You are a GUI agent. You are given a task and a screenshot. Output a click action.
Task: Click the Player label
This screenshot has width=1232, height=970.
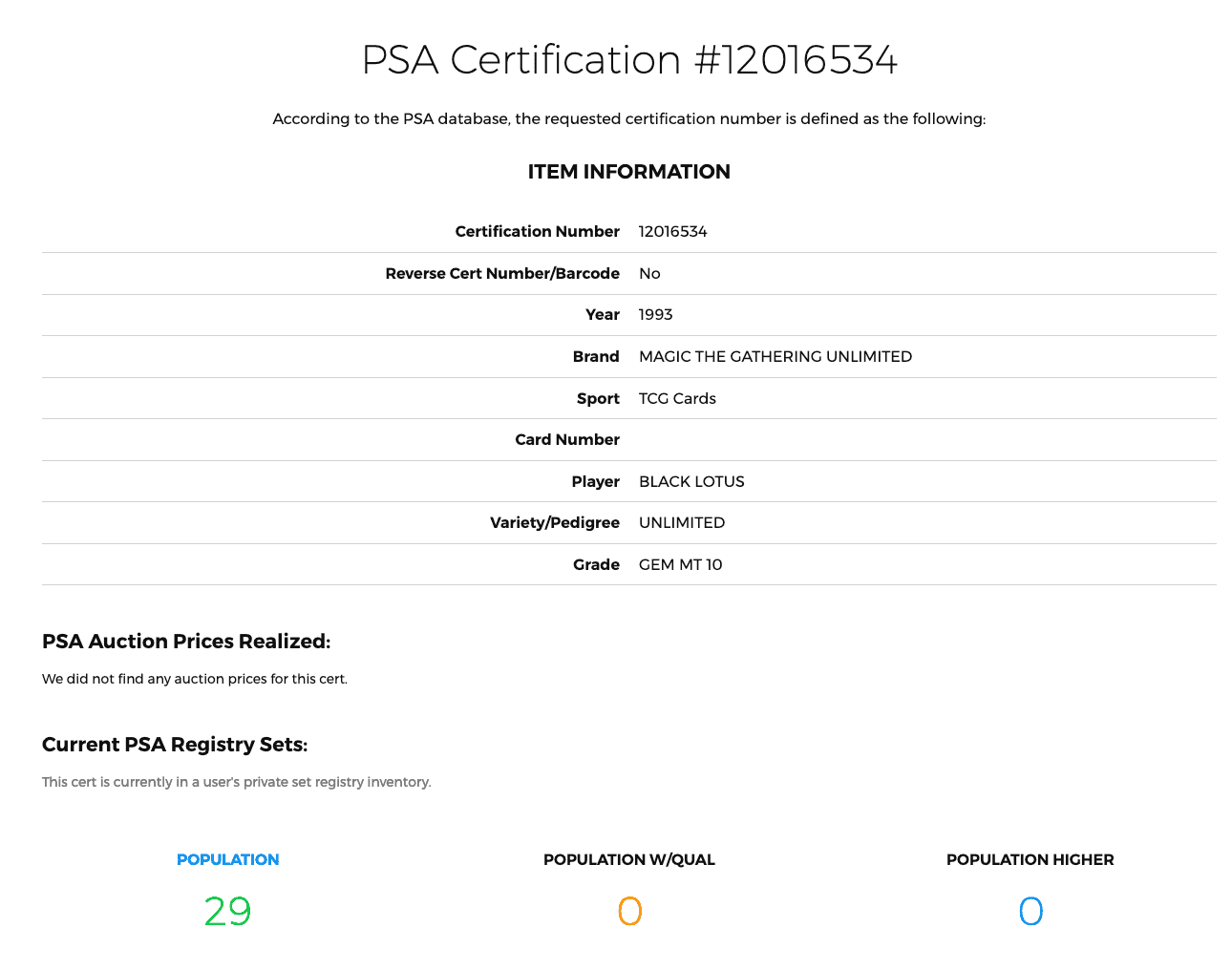point(596,482)
